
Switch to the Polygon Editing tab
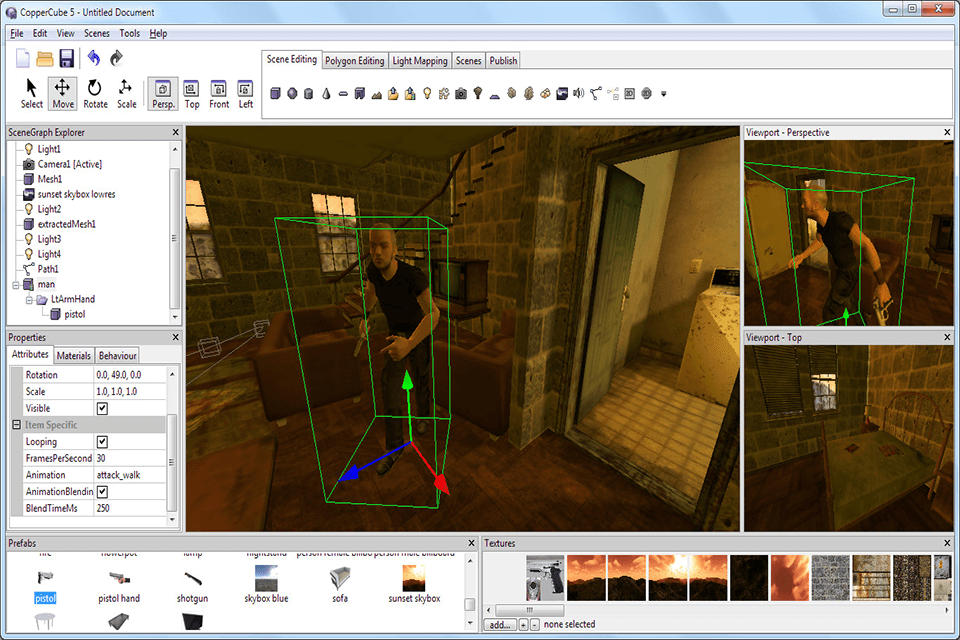(355, 59)
